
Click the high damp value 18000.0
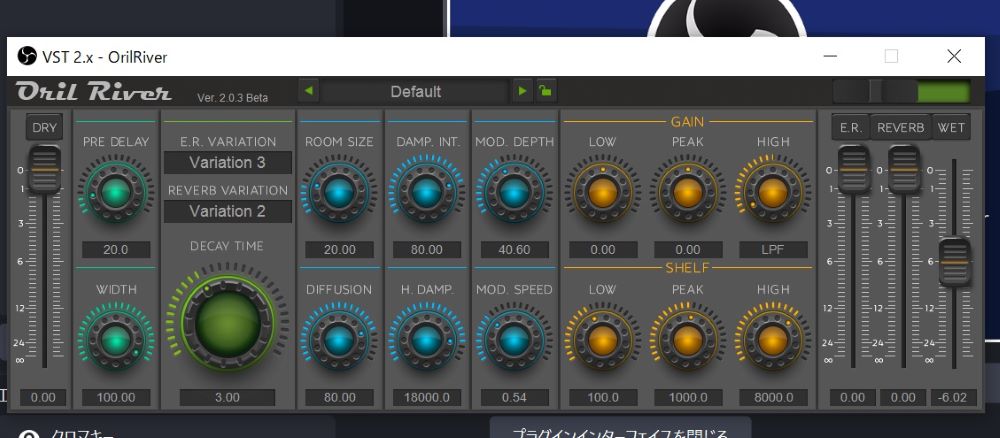(427, 398)
